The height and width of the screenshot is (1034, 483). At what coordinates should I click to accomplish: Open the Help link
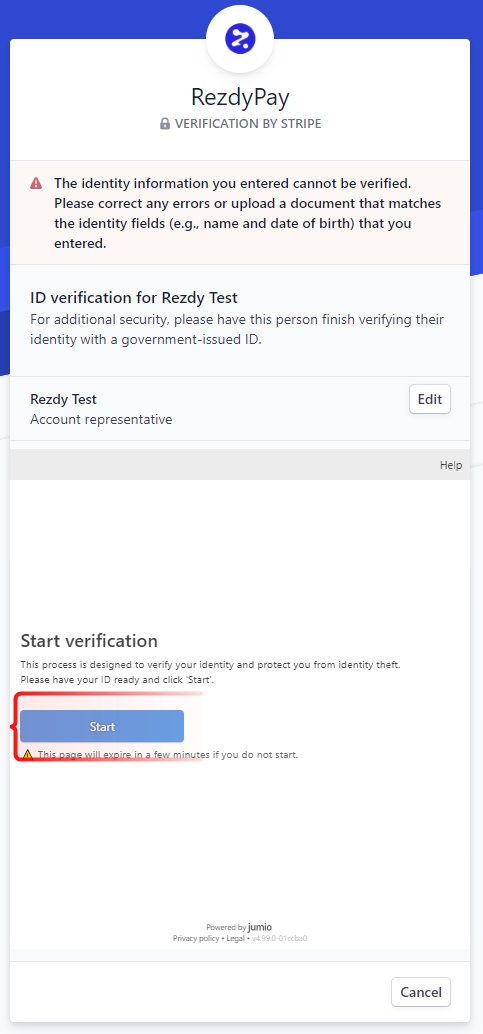(451, 465)
